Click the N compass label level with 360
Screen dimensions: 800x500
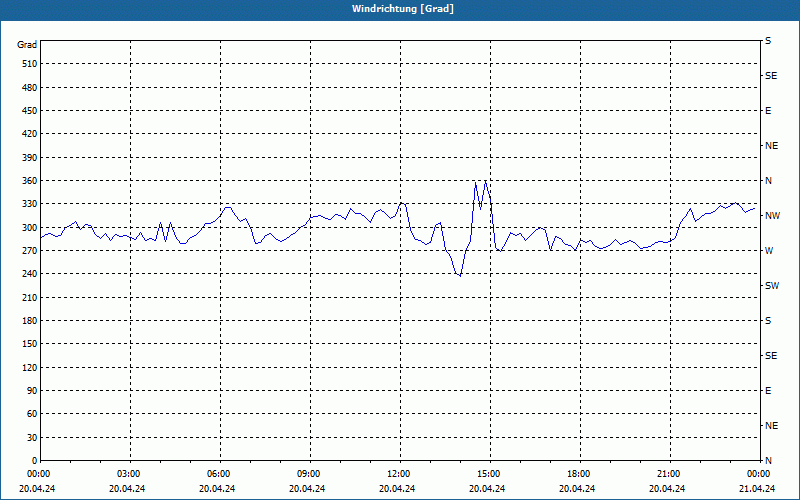point(768,181)
